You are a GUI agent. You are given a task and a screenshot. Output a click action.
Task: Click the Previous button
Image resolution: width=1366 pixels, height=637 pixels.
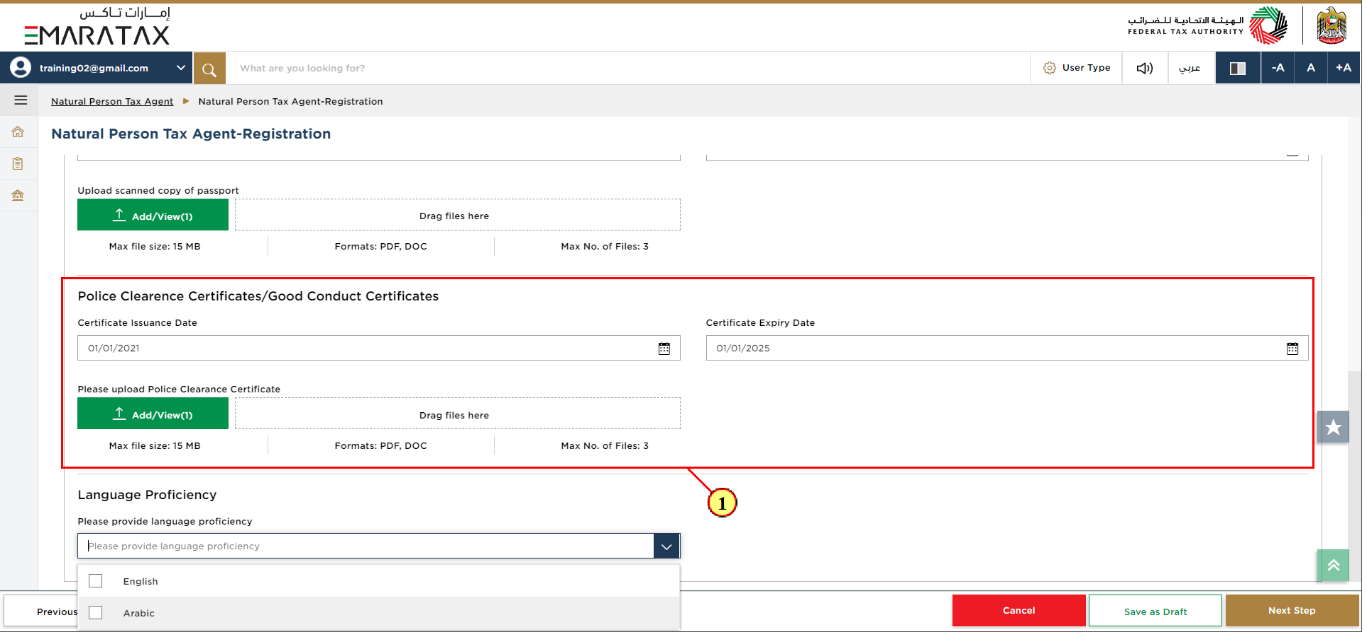coord(41,611)
